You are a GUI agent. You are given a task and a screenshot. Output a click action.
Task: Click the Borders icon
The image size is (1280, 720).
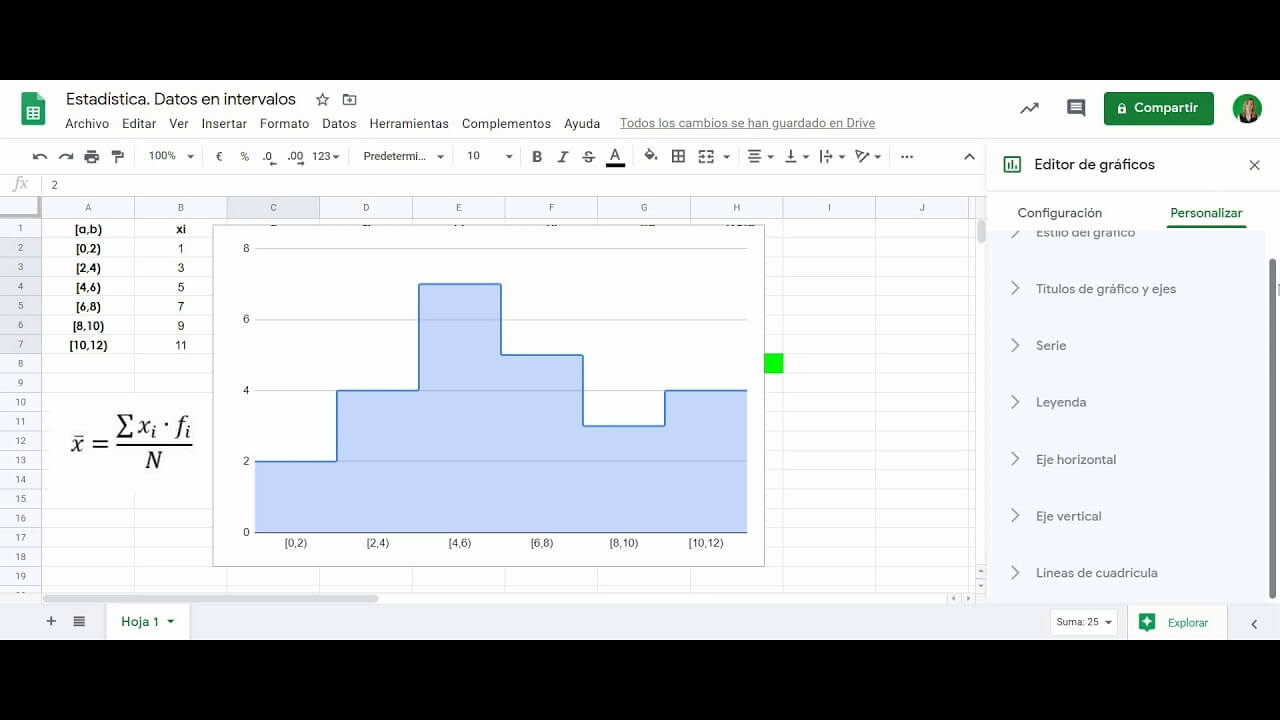coord(678,156)
